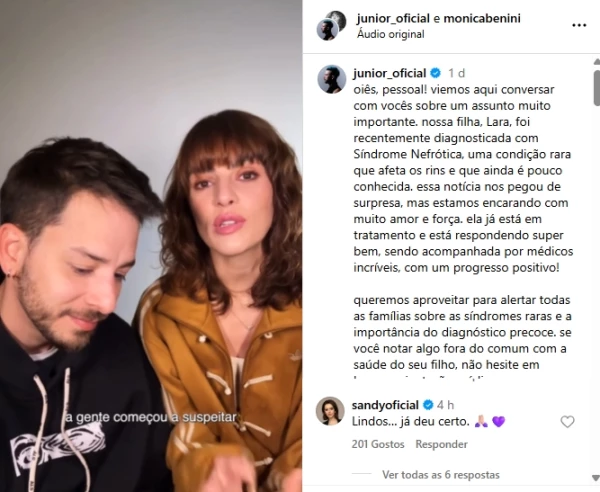This screenshot has height=492, width=600.
Task: Click the video to pause playback
Action: (x=151, y=246)
